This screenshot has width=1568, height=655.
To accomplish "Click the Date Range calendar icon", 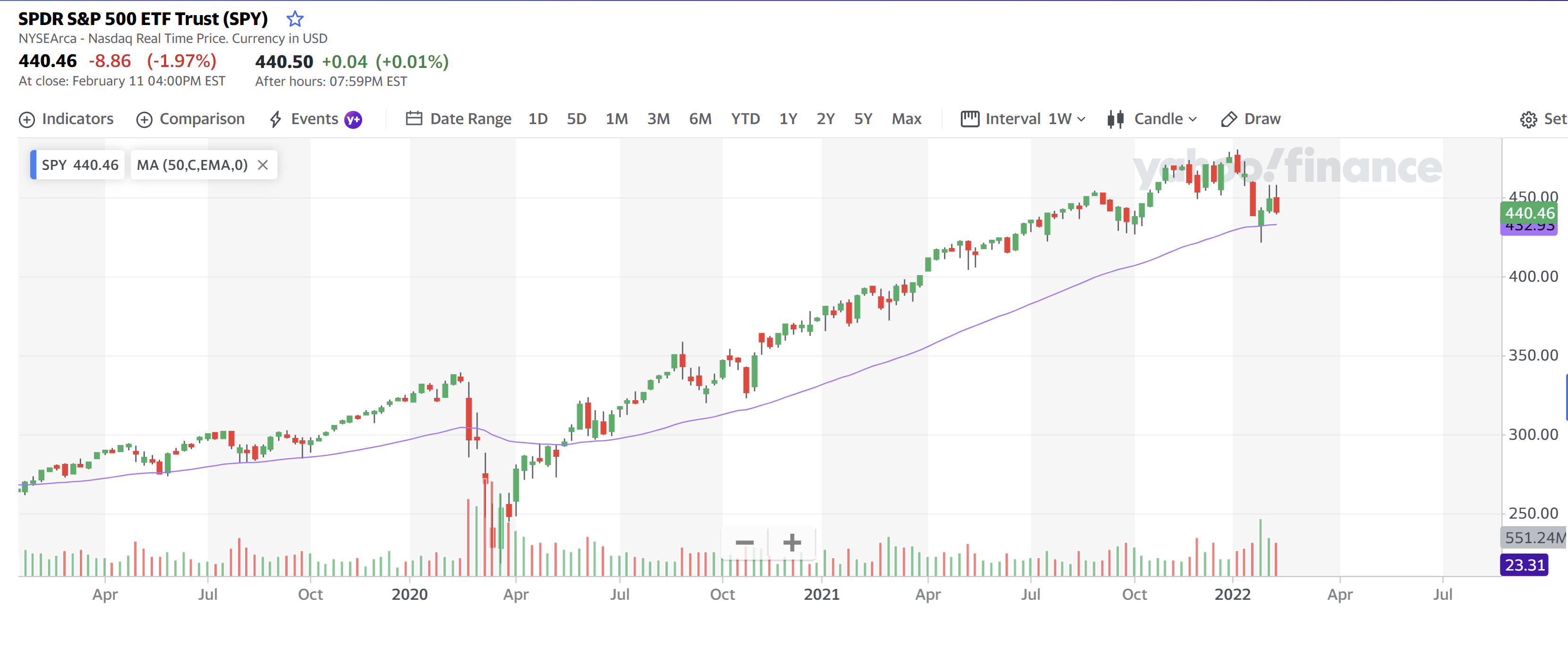I will coord(414,118).
